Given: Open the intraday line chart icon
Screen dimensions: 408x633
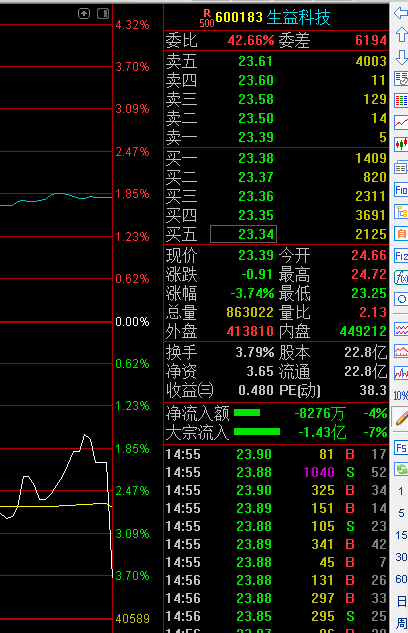Looking at the screenshot, I should click(401, 122).
